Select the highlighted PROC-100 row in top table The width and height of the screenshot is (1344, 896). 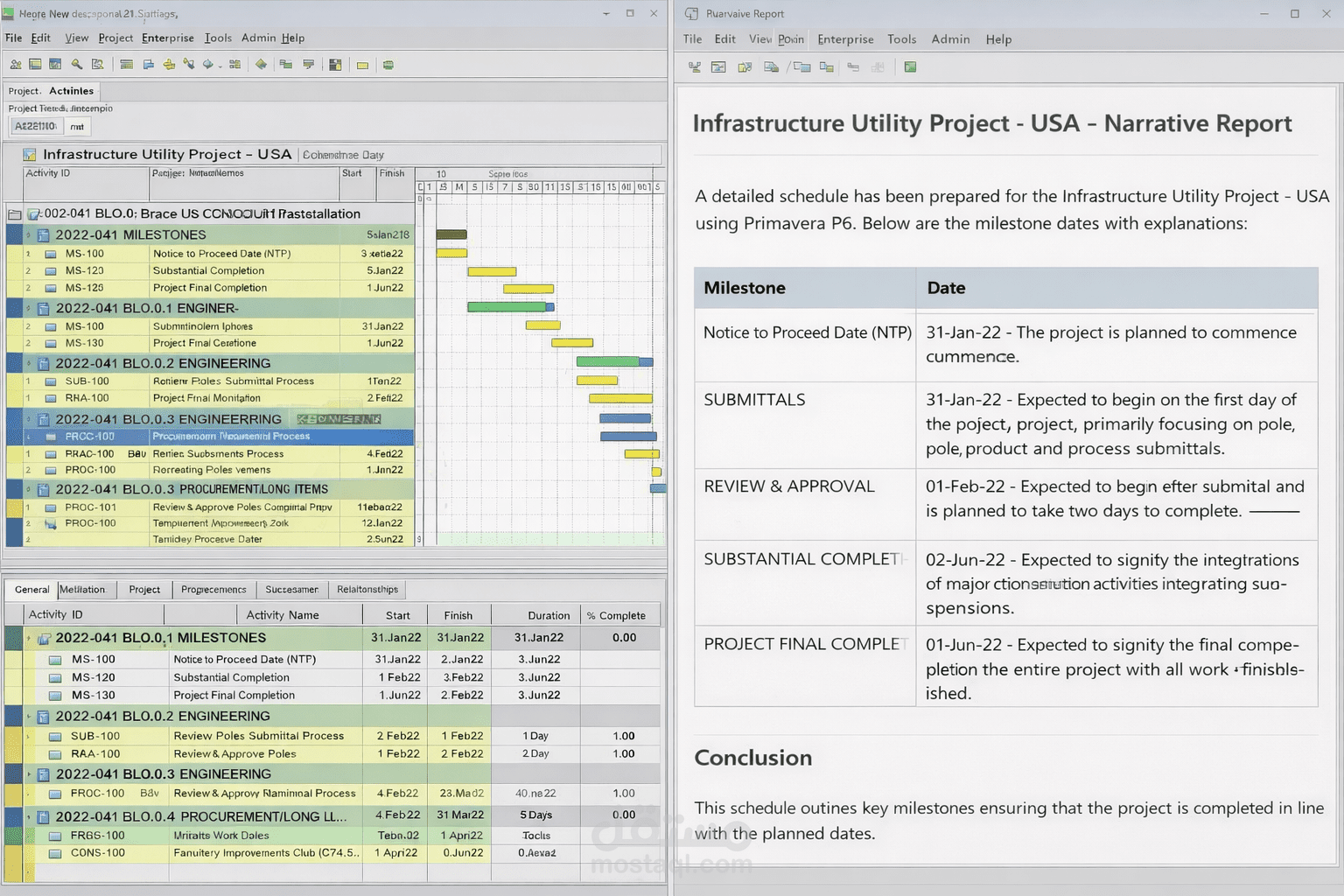[210, 437]
